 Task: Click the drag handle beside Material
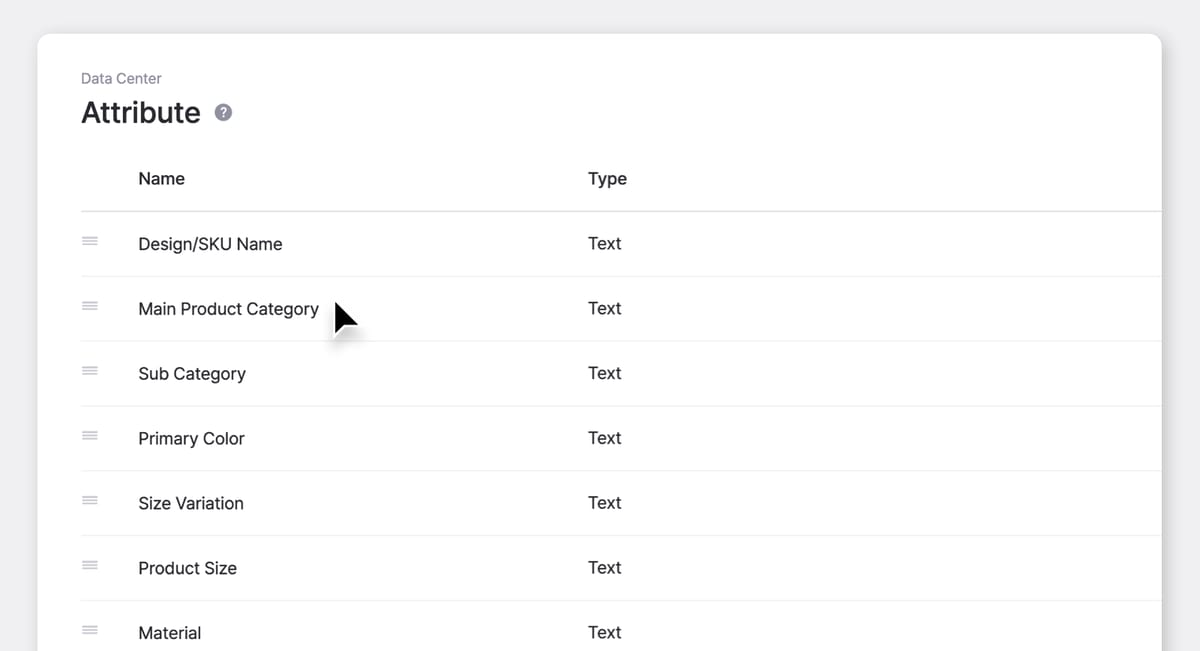pos(89,631)
